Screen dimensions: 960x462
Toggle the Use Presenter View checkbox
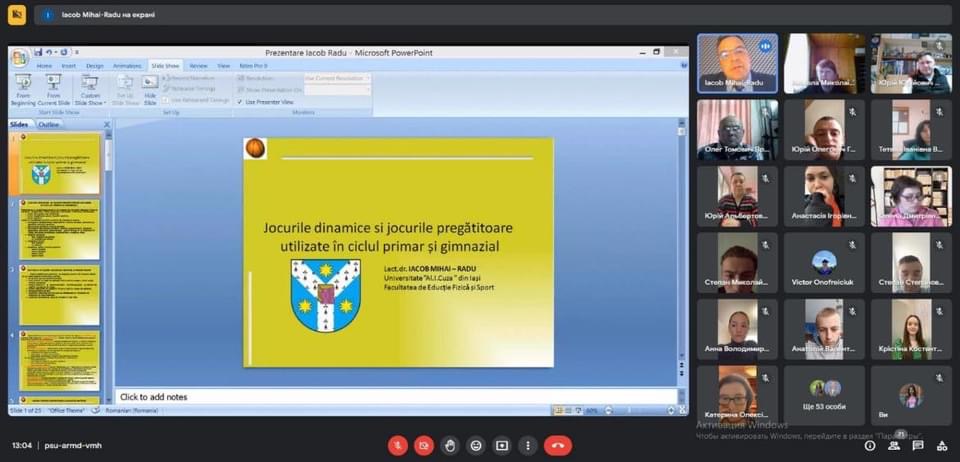click(240, 102)
